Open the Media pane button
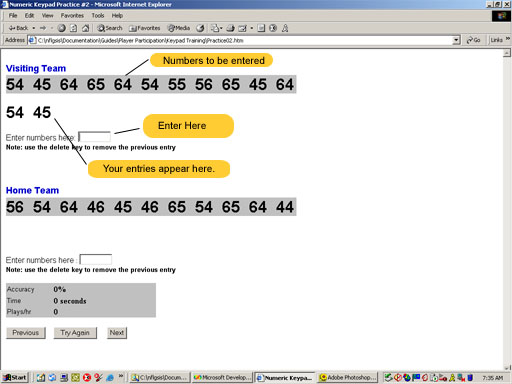512x384 pixels. [179, 28]
